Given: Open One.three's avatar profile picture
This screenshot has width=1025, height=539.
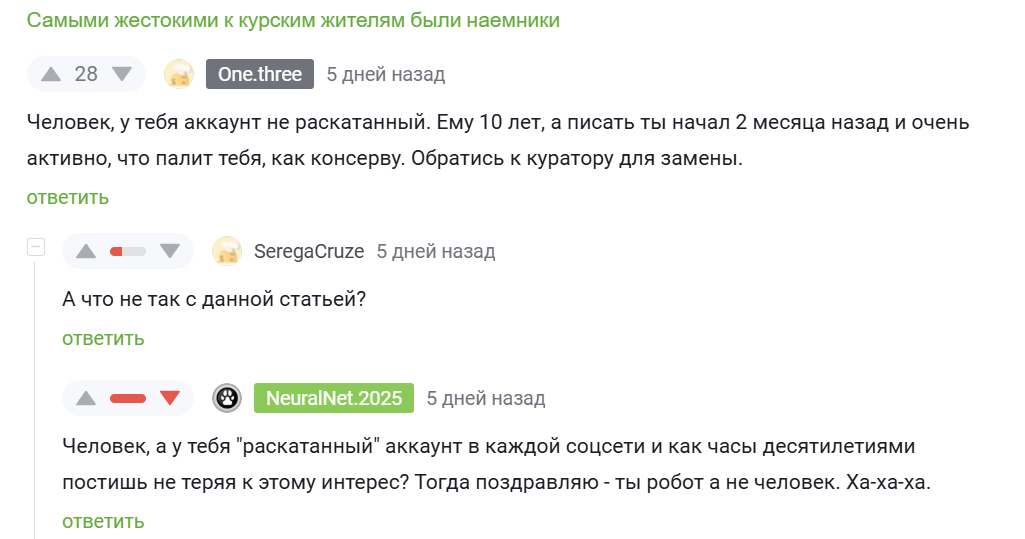Looking at the screenshot, I should 179,74.
